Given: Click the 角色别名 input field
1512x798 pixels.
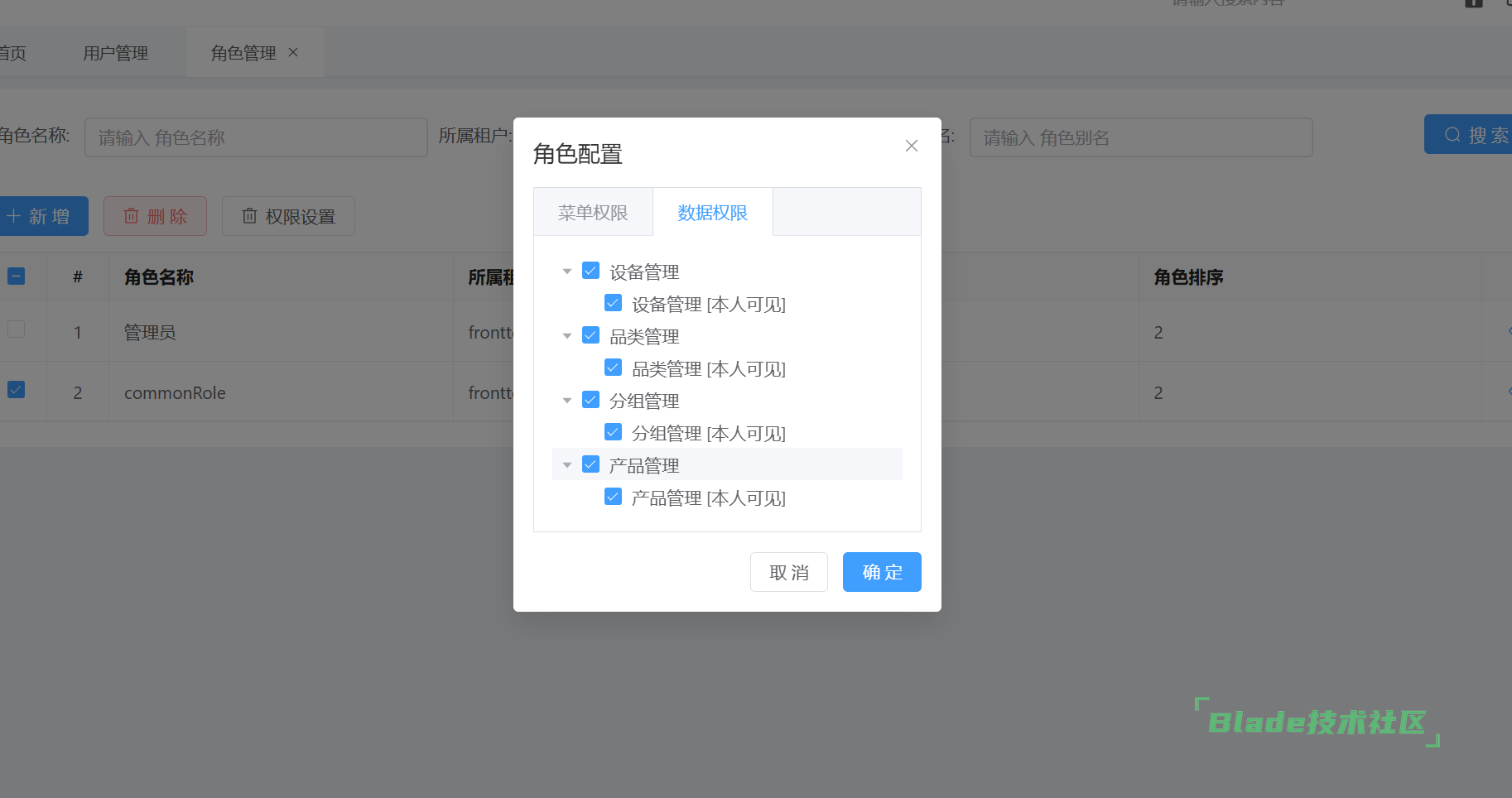Looking at the screenshot, I should pos(1140,137).
